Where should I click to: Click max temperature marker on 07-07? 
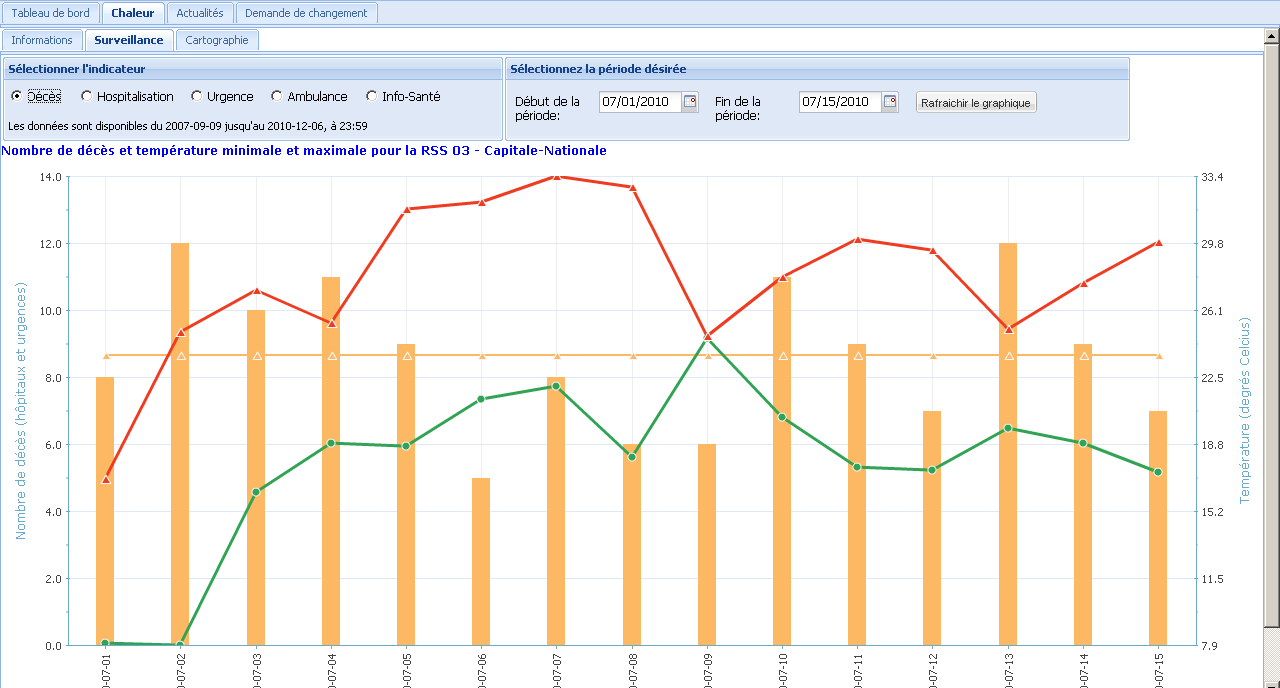557,176
